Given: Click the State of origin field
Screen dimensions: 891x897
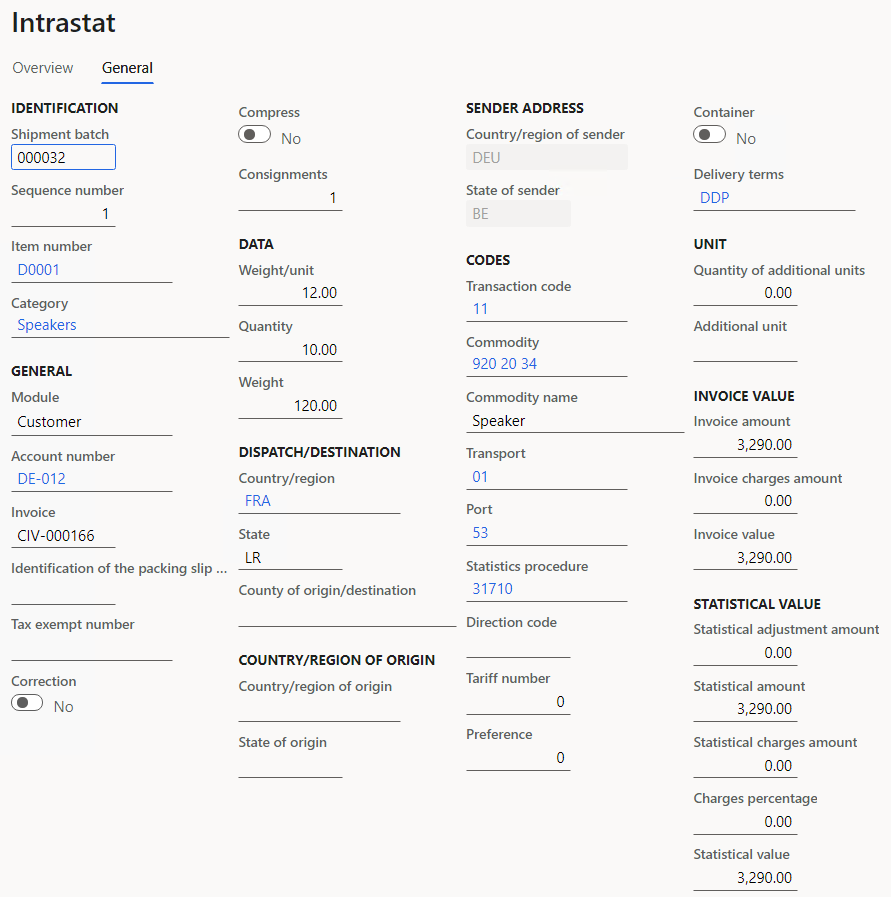Looking at the screenshot, I should pyautogui.click(x=290, y=766).
